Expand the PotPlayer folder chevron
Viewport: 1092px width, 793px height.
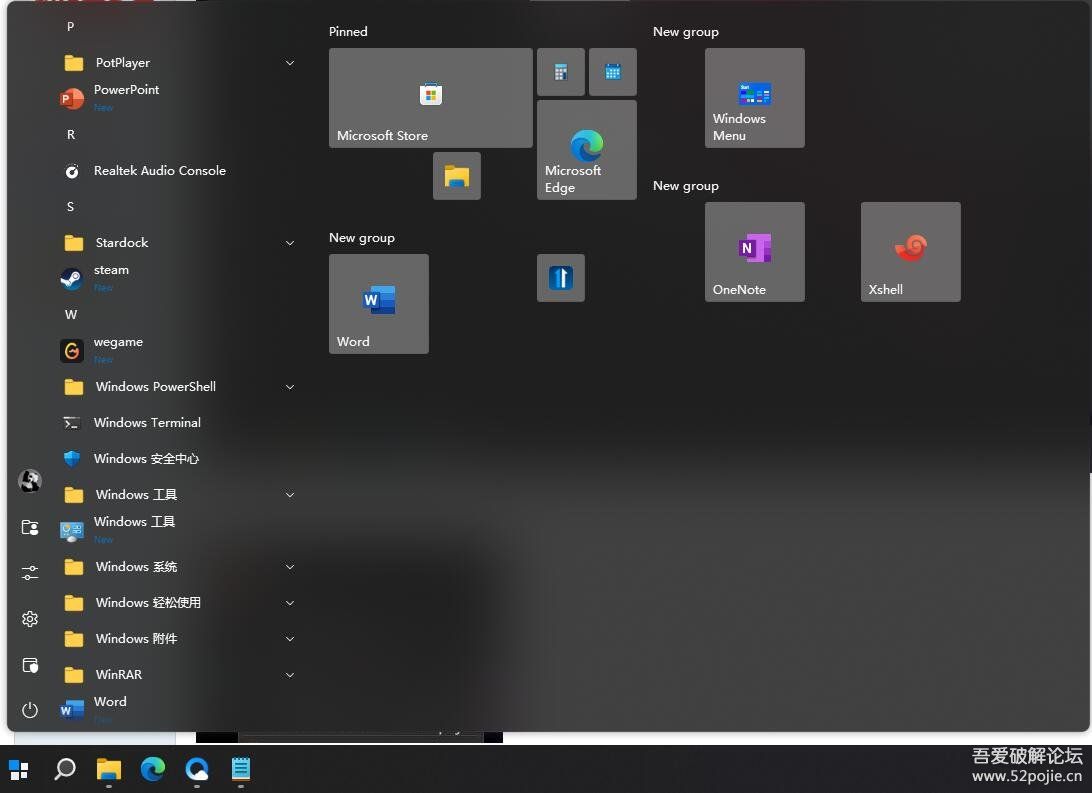tap(290, 63)
